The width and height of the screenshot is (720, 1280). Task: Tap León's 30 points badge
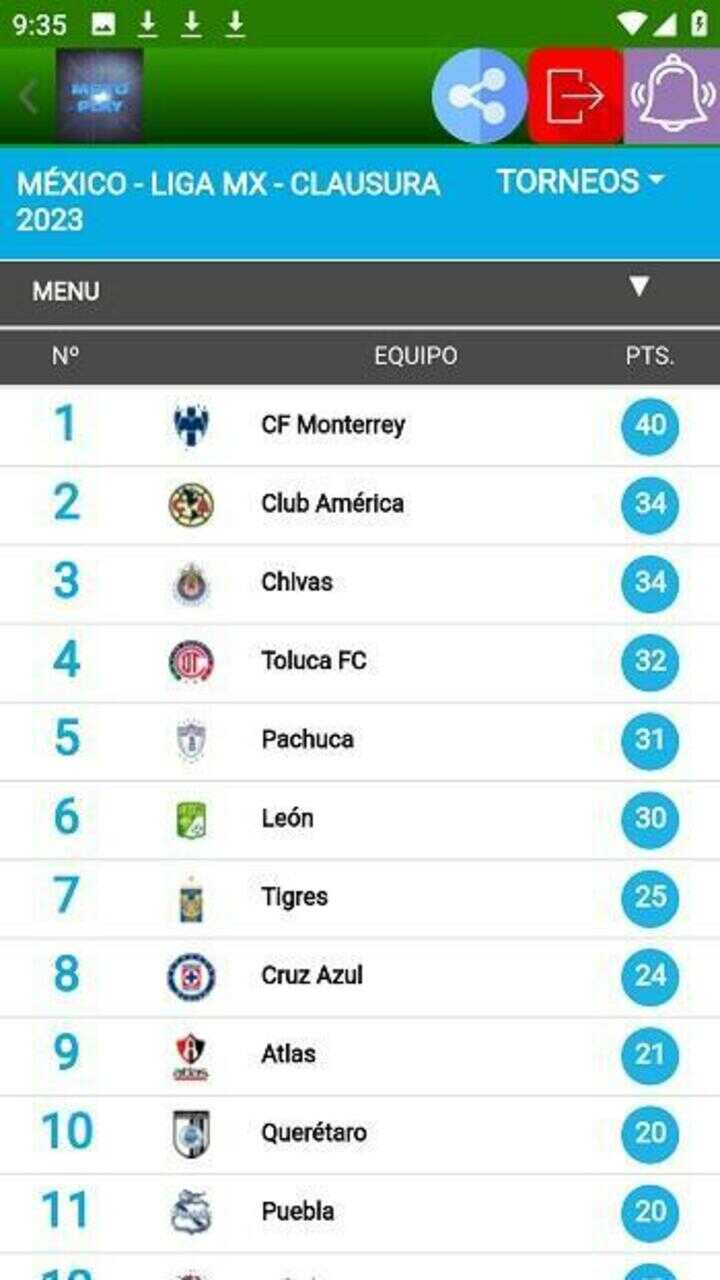(x=650, y=819)
